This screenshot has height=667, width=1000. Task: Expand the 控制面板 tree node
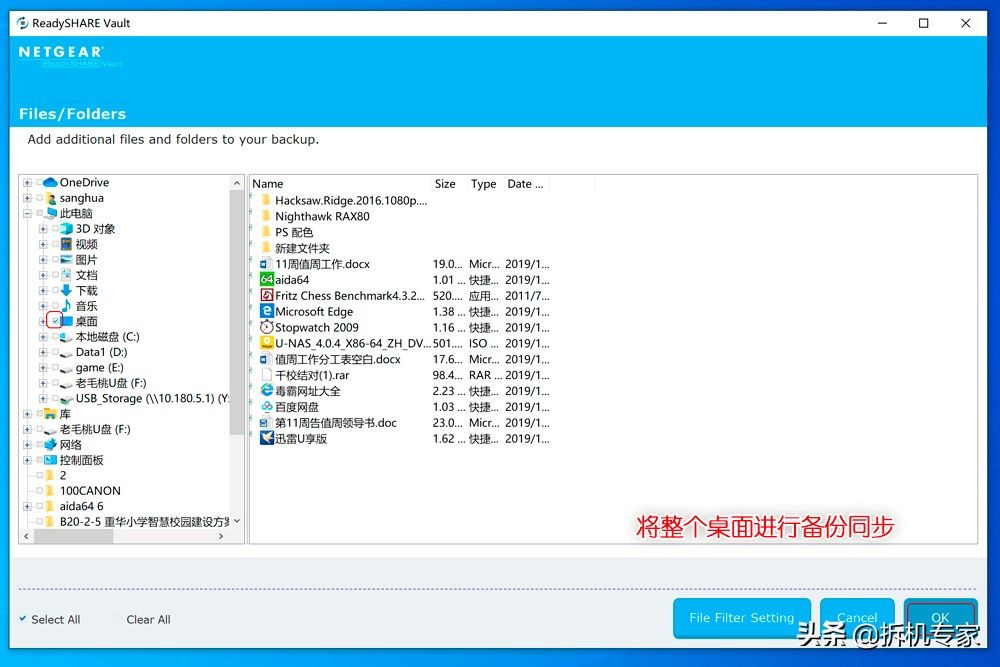click(x=27, y=460)
